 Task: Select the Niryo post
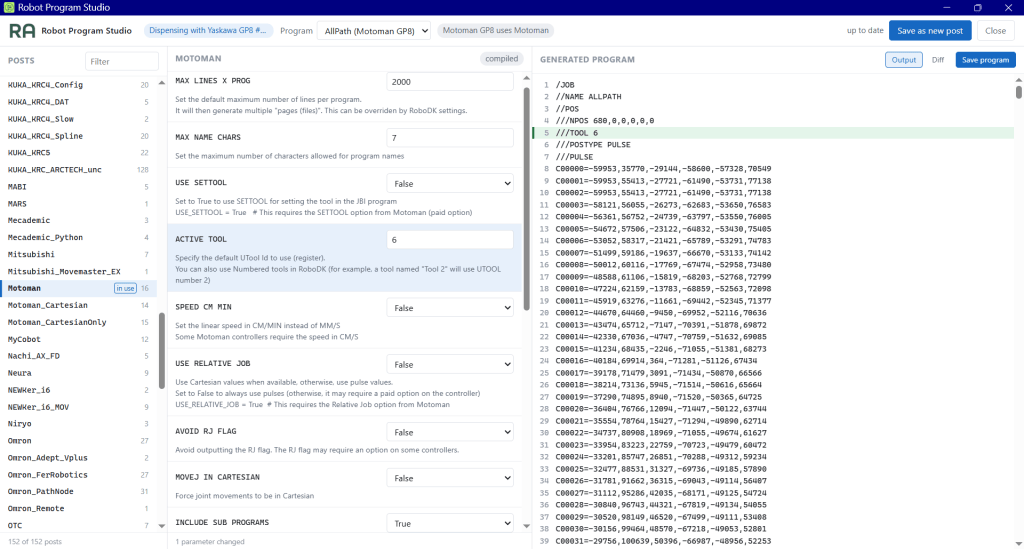(x=78, y=424)
